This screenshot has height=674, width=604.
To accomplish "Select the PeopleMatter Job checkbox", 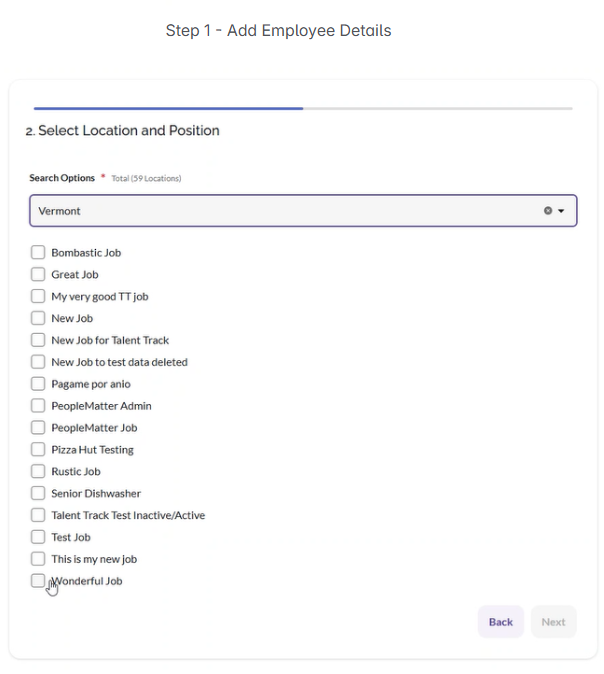I will point(38,428).
